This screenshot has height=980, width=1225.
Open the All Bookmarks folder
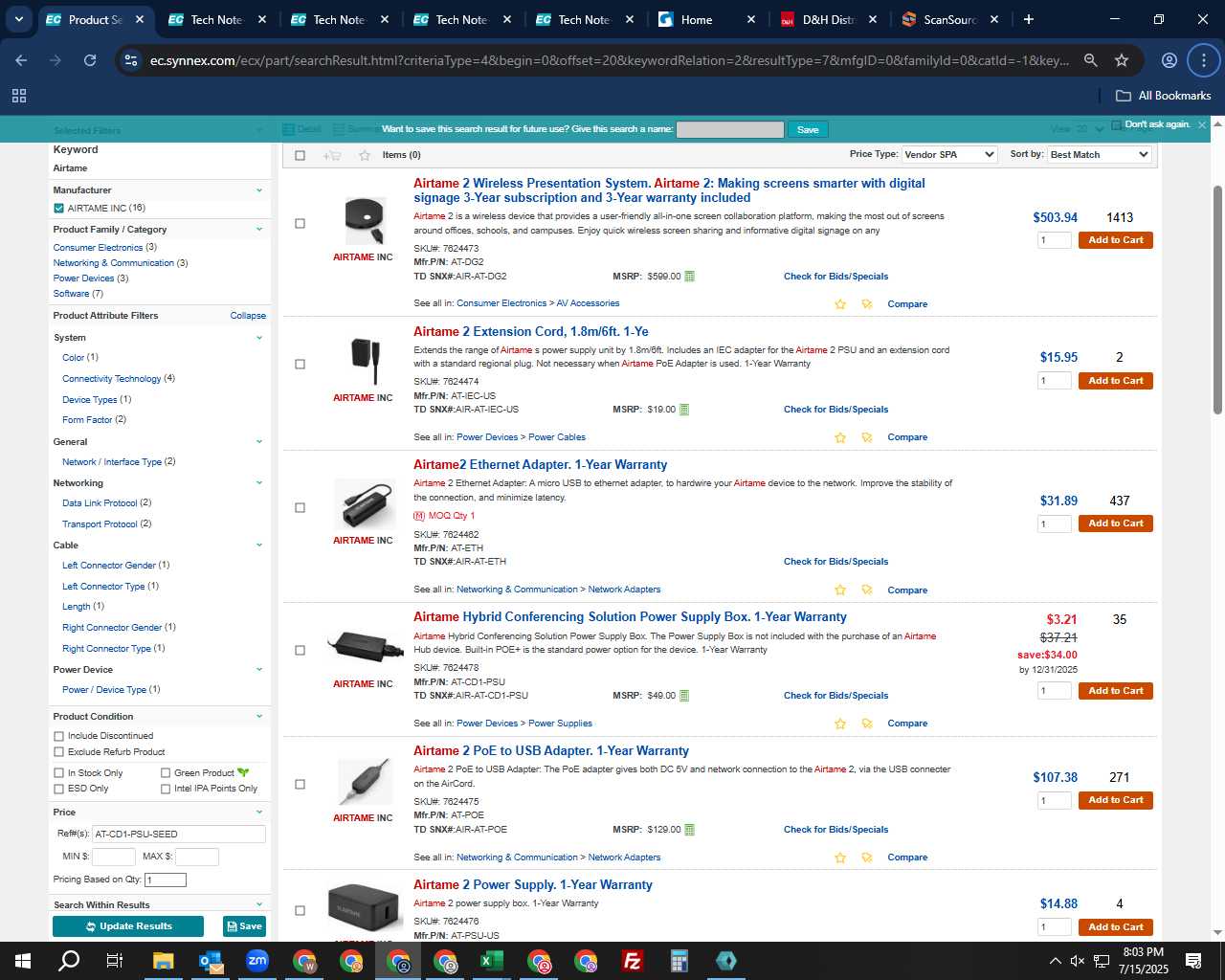click(1164, 96)
